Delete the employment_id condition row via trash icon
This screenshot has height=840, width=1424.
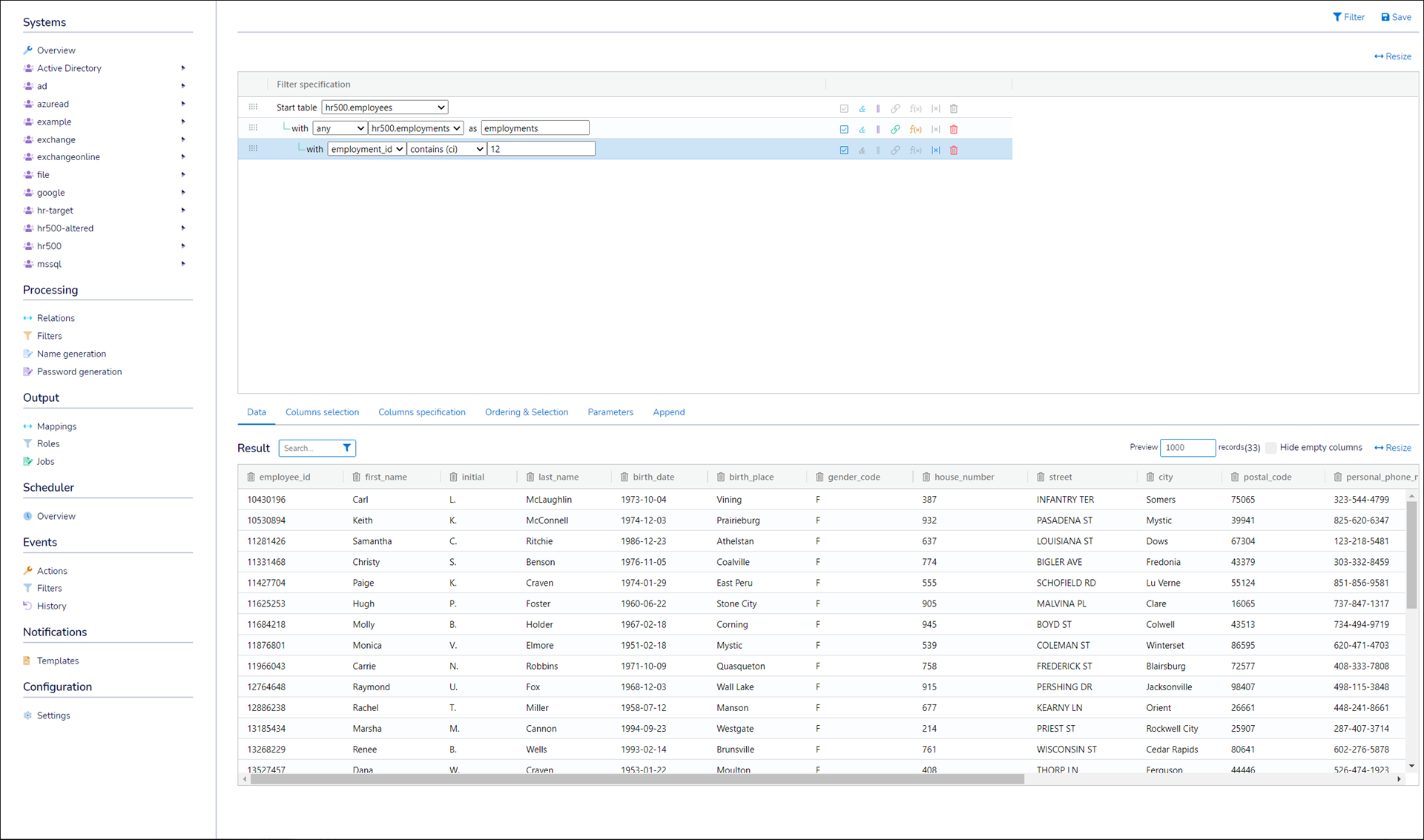[954, 150]
